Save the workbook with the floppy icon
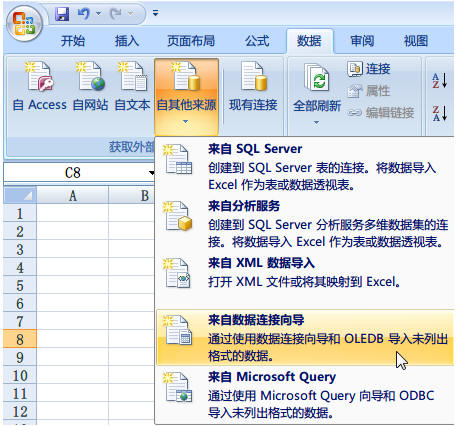The height and width of the screenshot is (426, 459). 62,14
